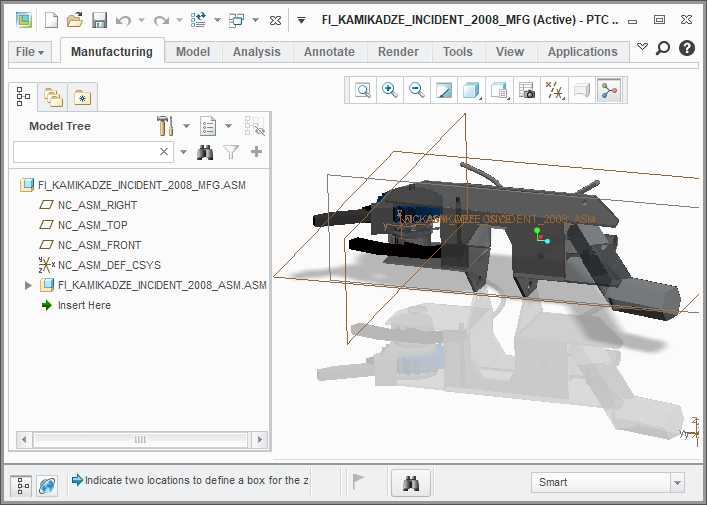Image resolution: width=707 pixels, height=505 pixels.
Task: Open the File menu
Action: click(30, 52)
